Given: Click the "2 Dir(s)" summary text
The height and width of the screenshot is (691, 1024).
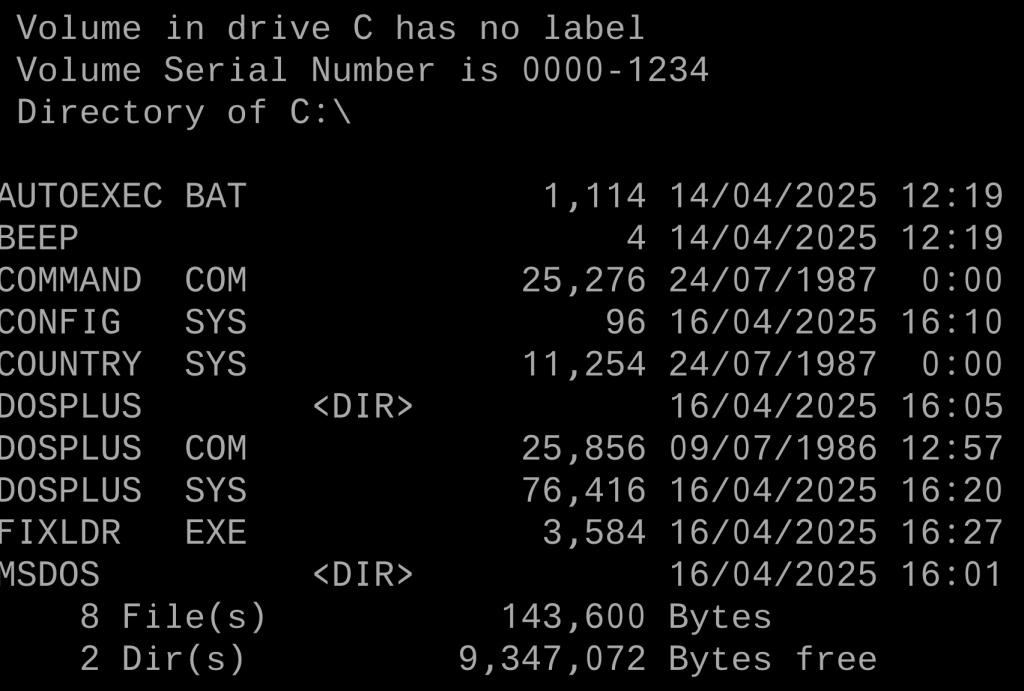Looking at the screenshot, I should pos(163,659).
